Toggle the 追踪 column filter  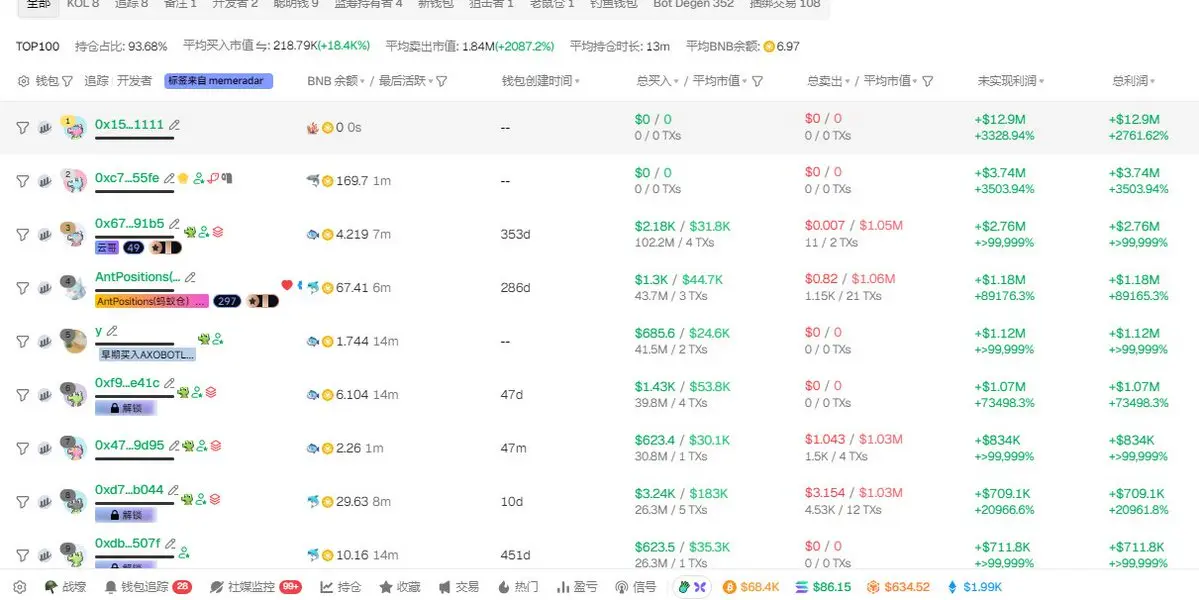coord(96,81)
